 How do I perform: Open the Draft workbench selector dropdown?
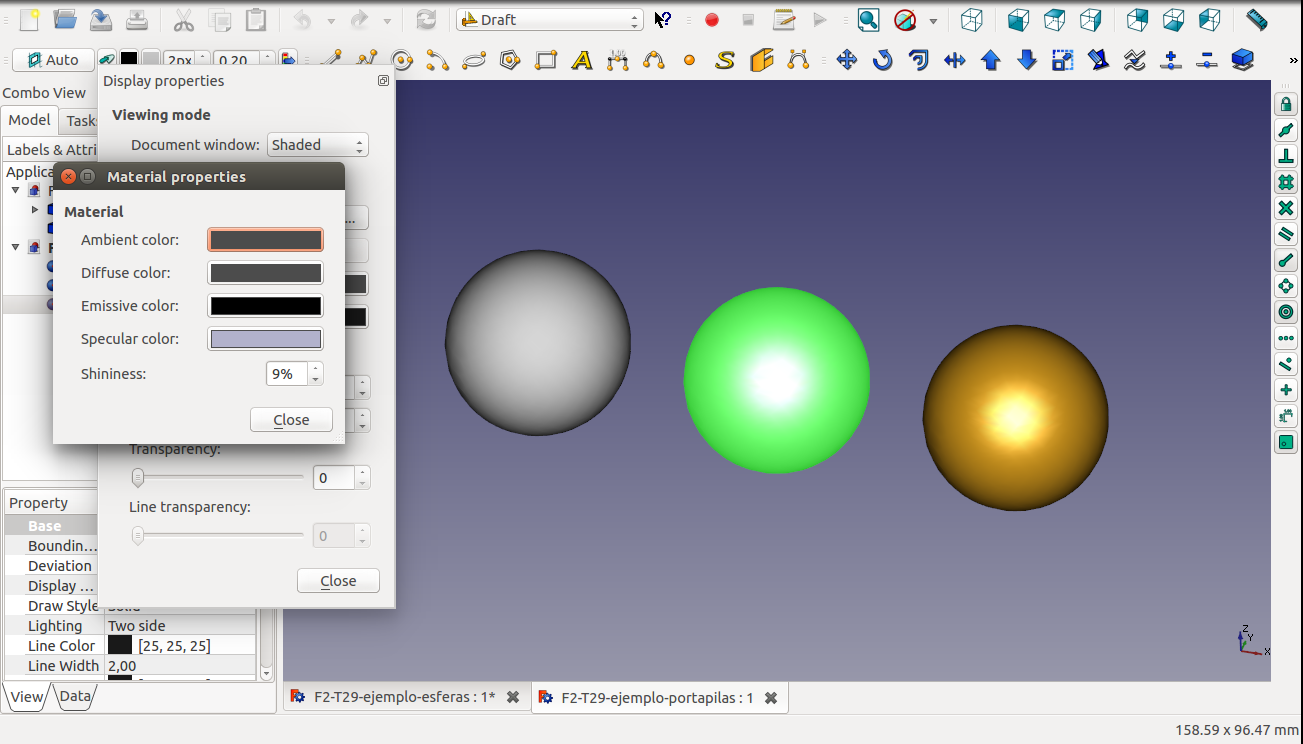click(x=549, y=20)
